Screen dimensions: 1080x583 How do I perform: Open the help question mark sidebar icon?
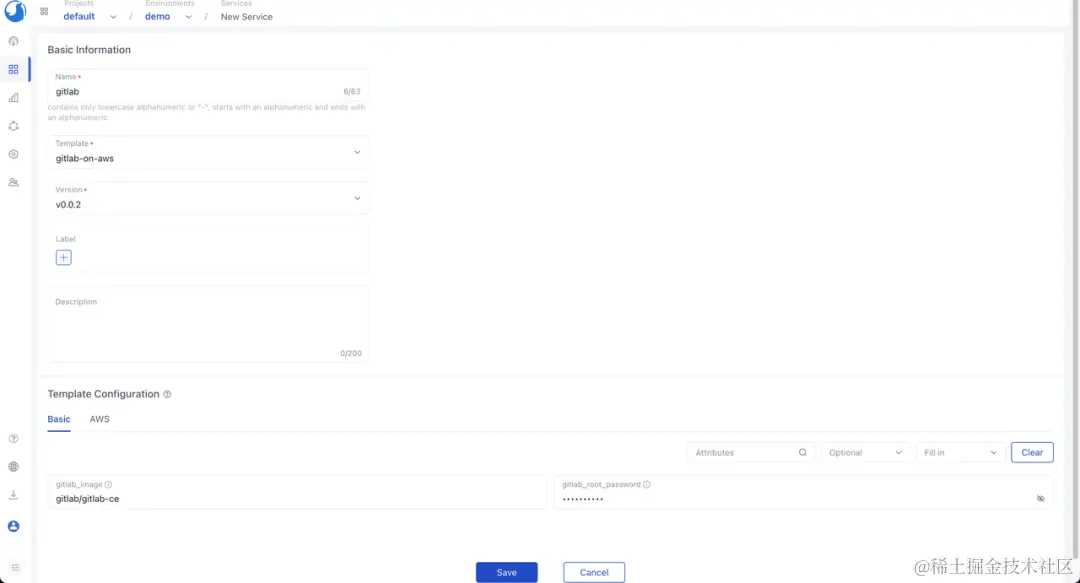click(13, 438)
